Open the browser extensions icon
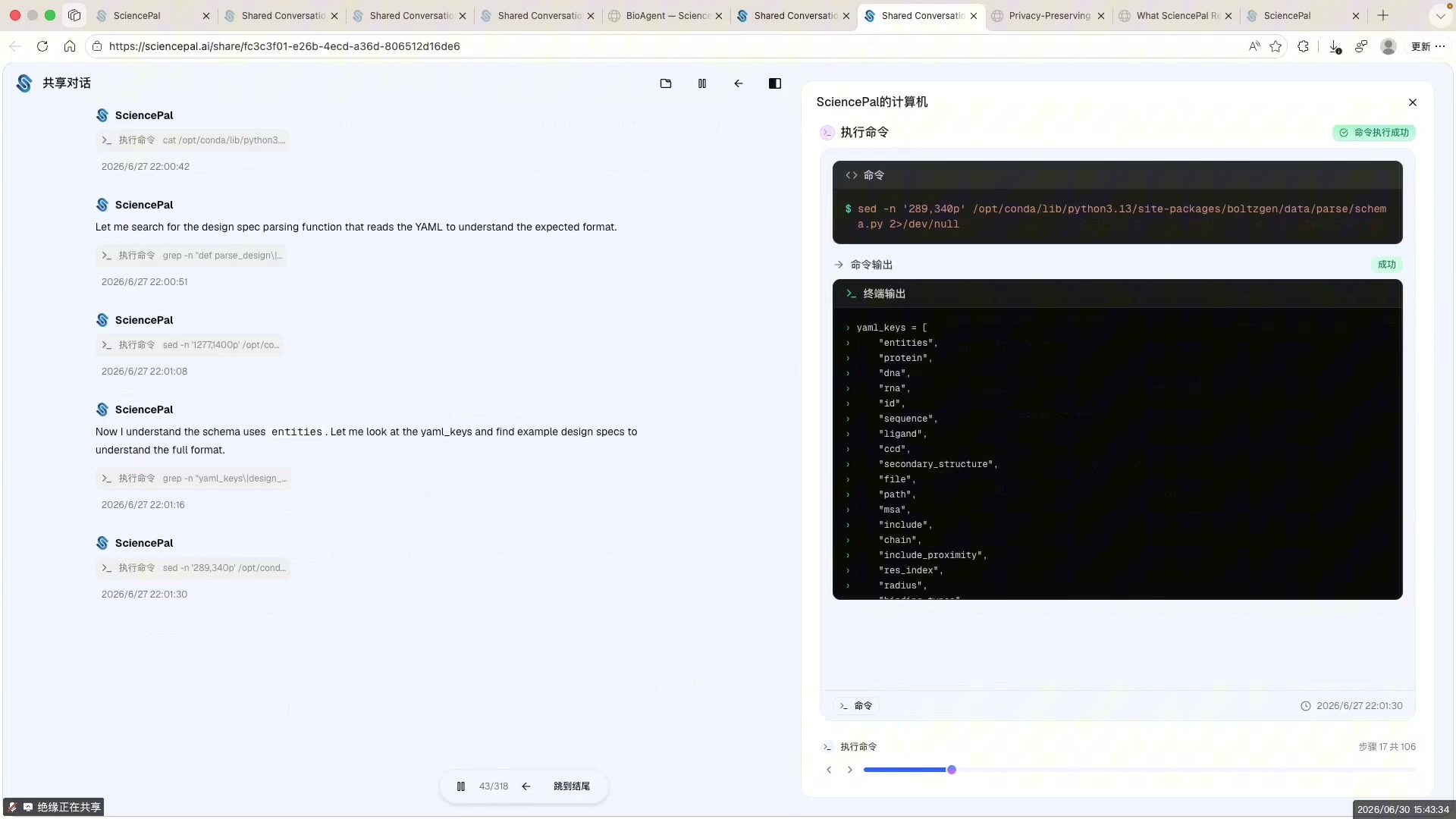This screenshot has height=819, width=1456. [x=1303, y=46]
